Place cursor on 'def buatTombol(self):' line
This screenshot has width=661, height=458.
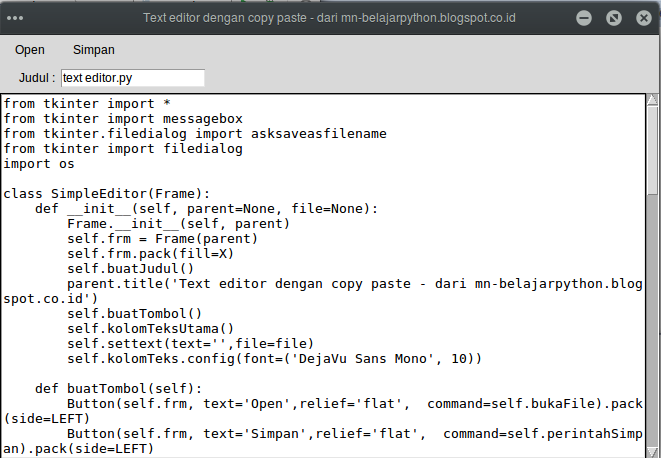pos(120,388)
